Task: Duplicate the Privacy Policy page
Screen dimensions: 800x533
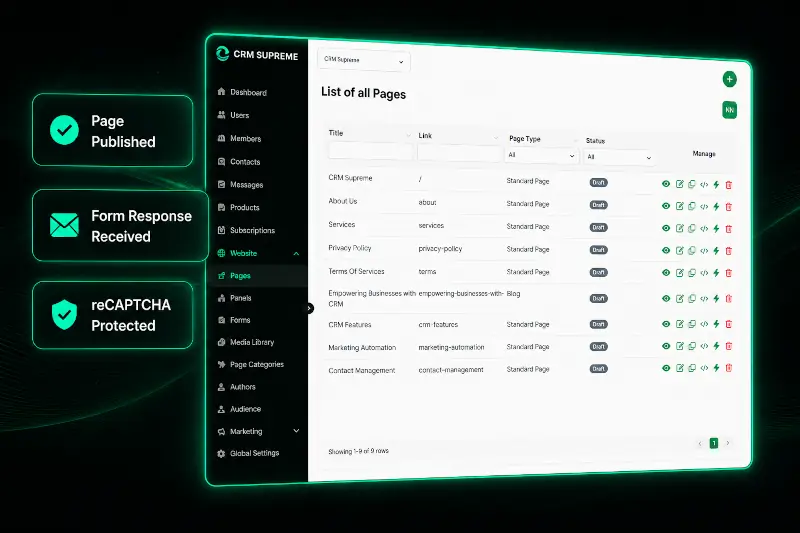Action: coord(692,250)
